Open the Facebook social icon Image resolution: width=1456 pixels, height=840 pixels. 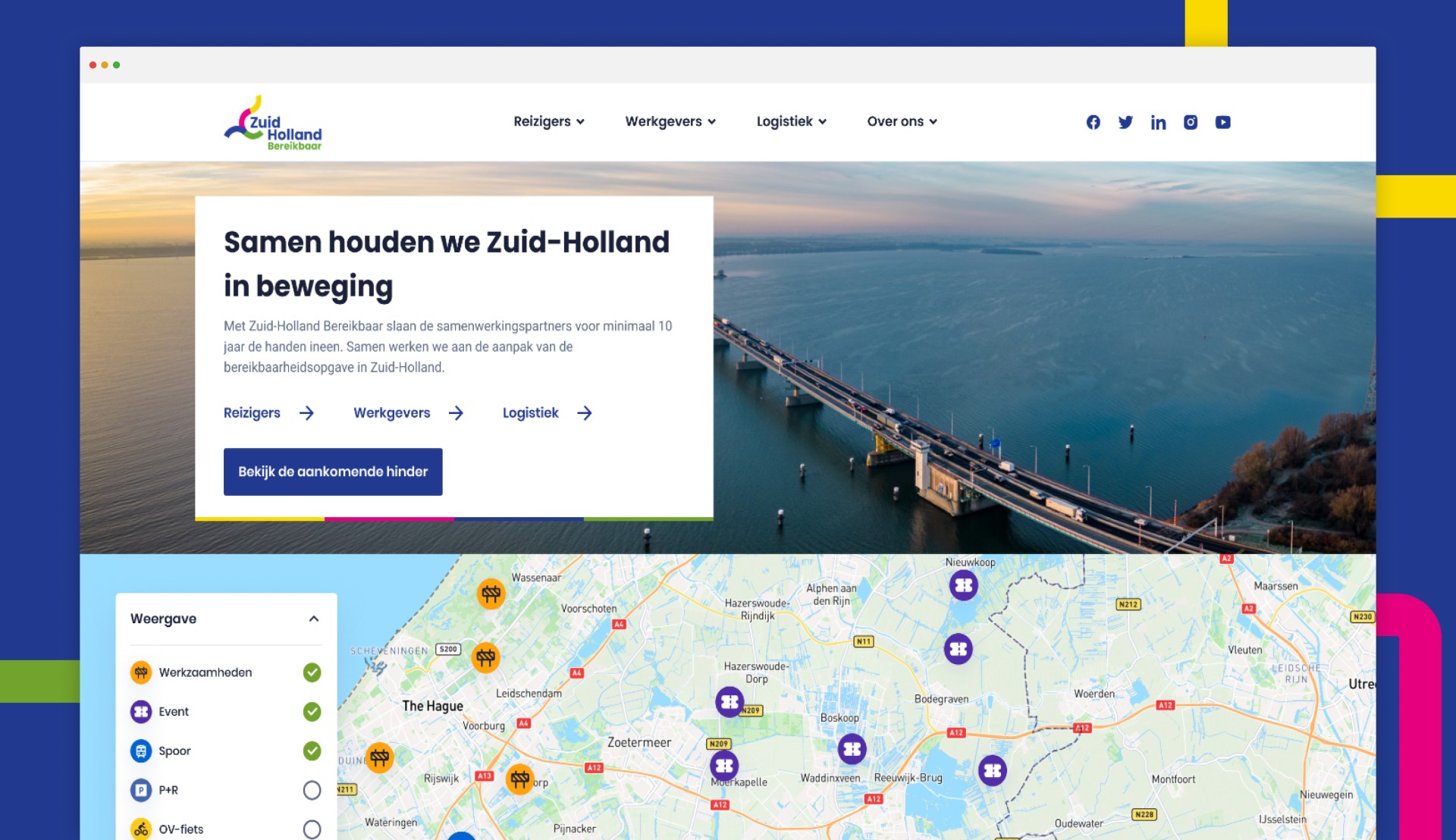(1093, 122)
